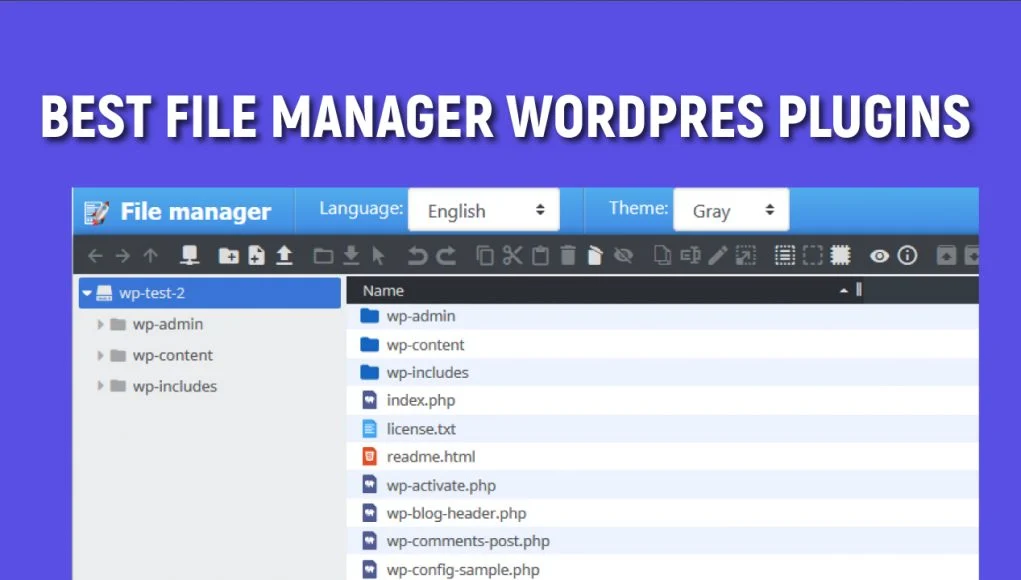Select the wp-config-sample.php file
Image resolution: width=1021 pixels, height=580 pixels.
click(662, 568)
